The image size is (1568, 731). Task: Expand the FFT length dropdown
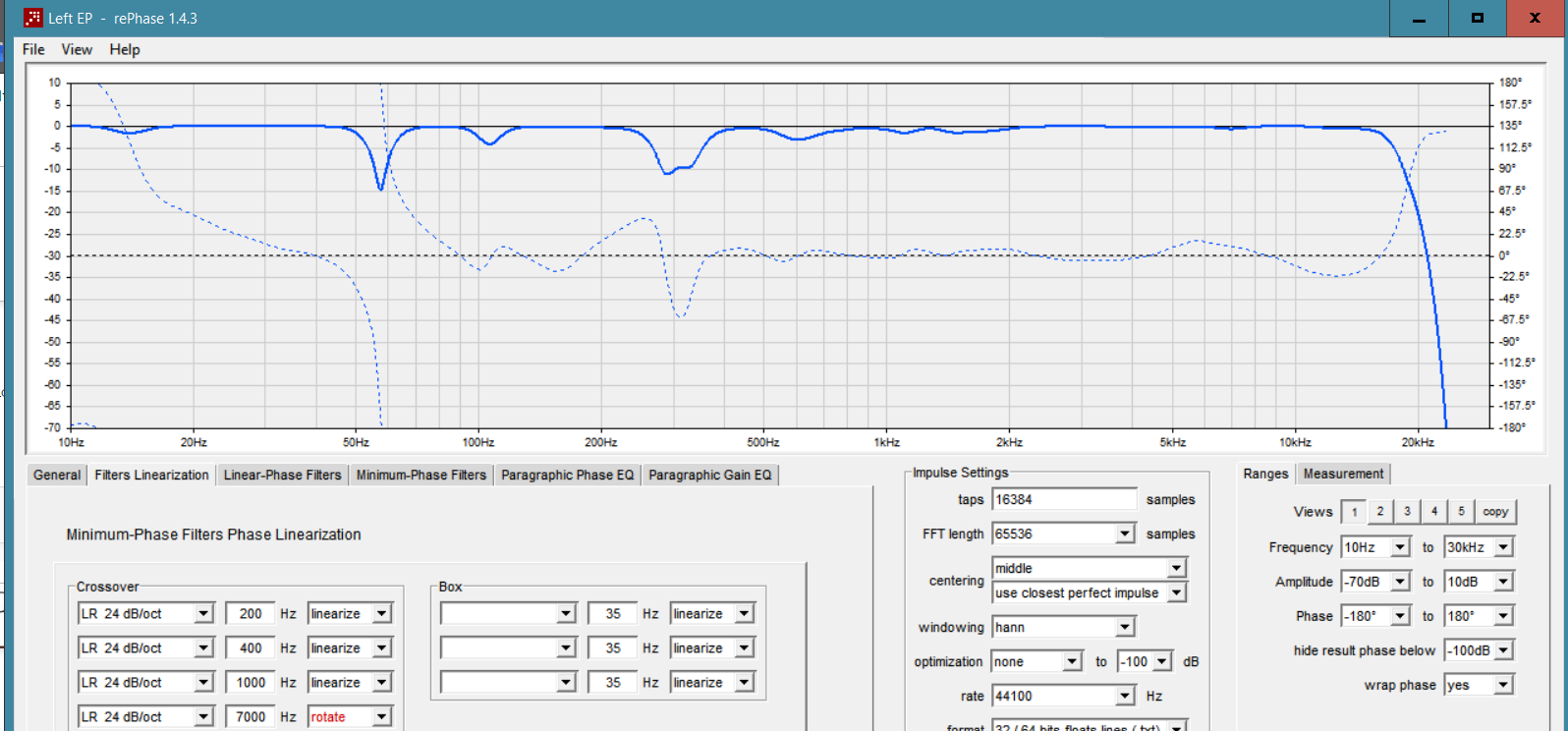click(1125, 534)
